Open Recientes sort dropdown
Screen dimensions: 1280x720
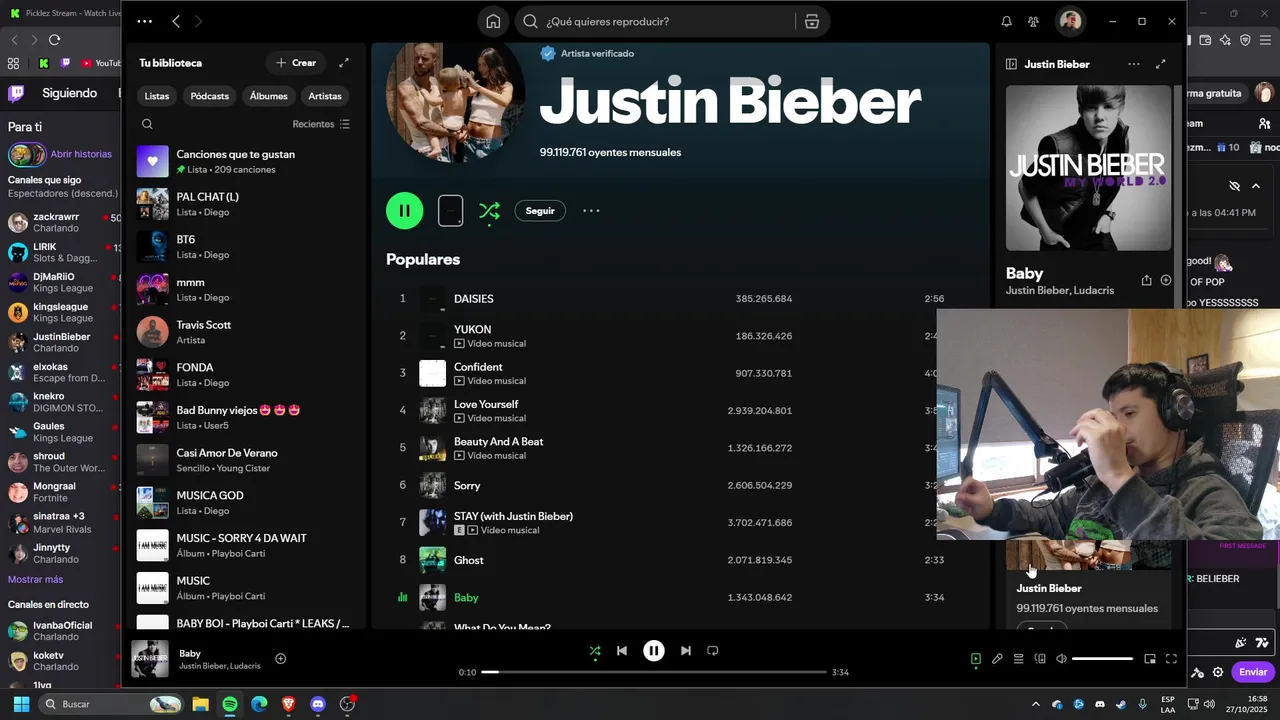pyautogui.click(x=321, y=124)
